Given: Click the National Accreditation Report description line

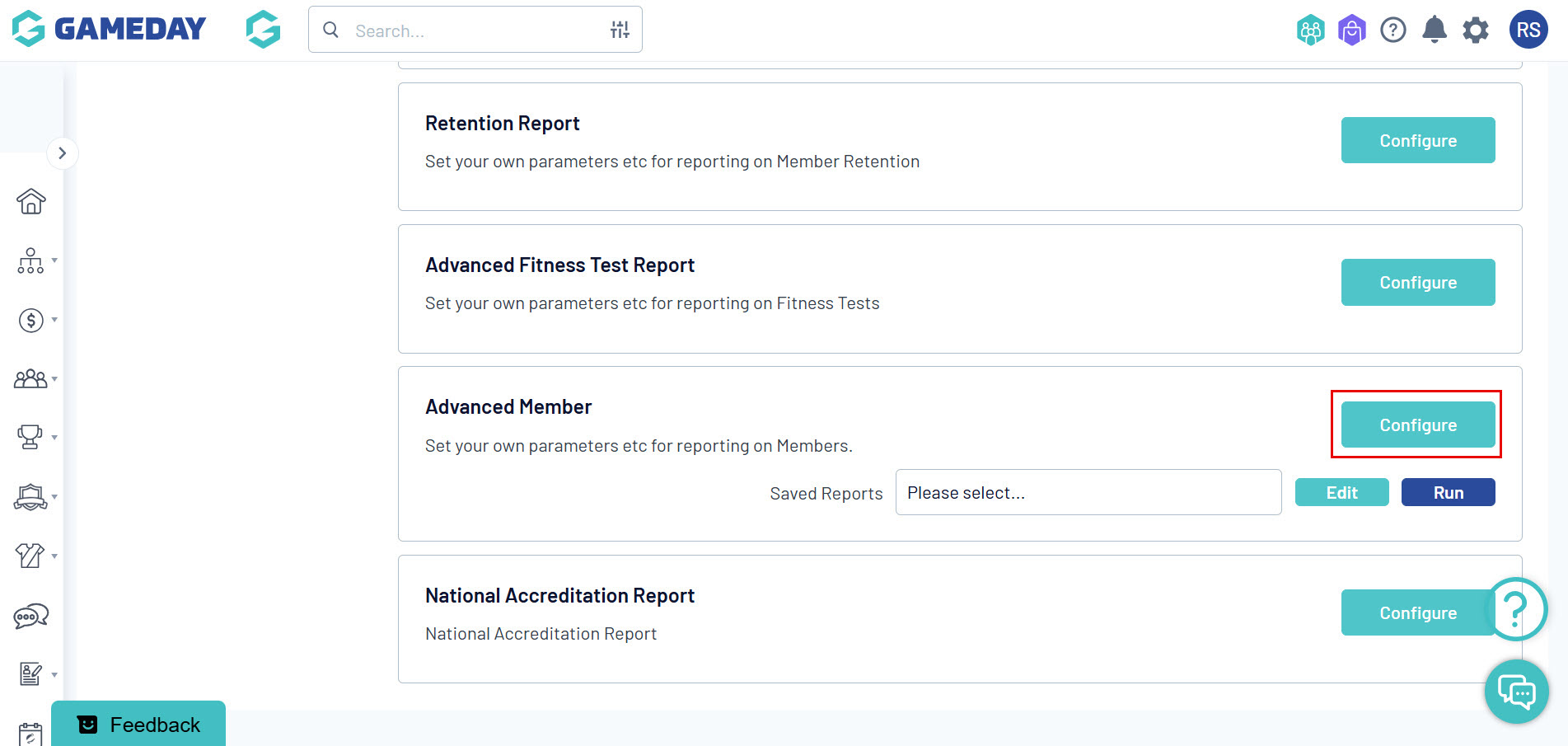Looking at the screenshot, I should click(x=541, y=634).
